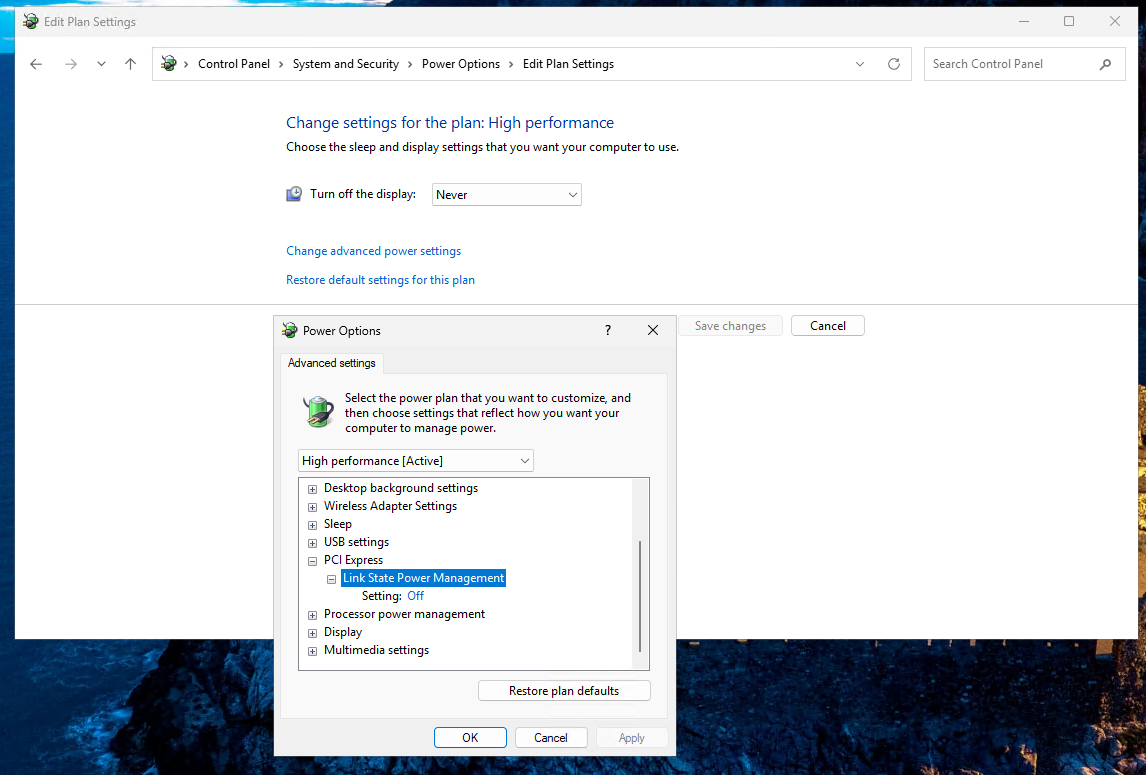Open the address bar history dropdown
Screen dimensions: 1146x775
(x=860, y=64)
